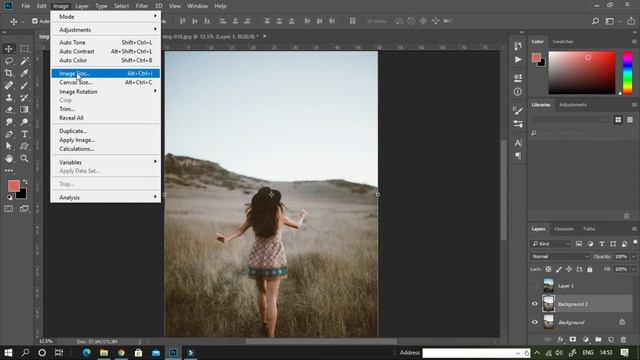Click Auto Contrast
The image size is (640, 360).
click(x=106, y=51)
